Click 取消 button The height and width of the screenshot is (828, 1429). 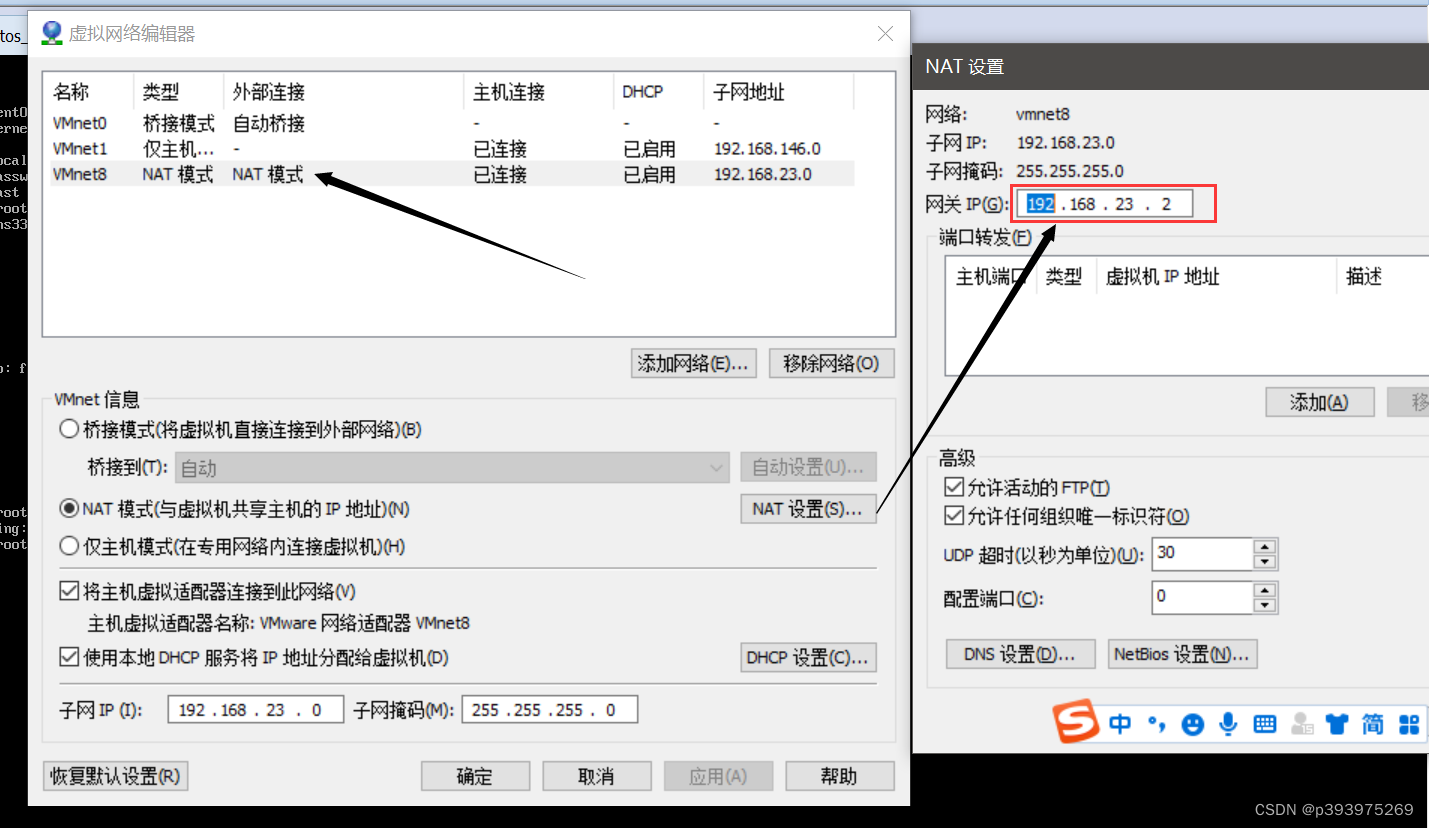click(596, 776)
